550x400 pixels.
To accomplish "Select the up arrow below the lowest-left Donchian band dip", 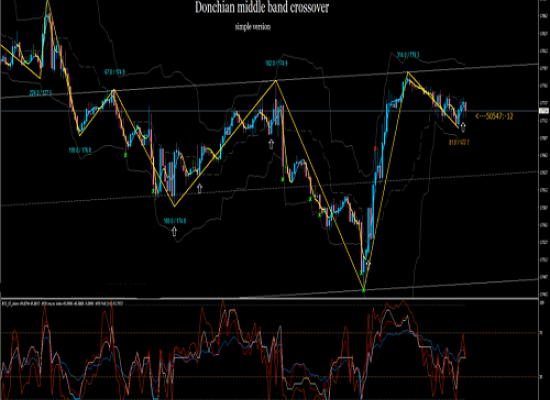I will point(174,231).
